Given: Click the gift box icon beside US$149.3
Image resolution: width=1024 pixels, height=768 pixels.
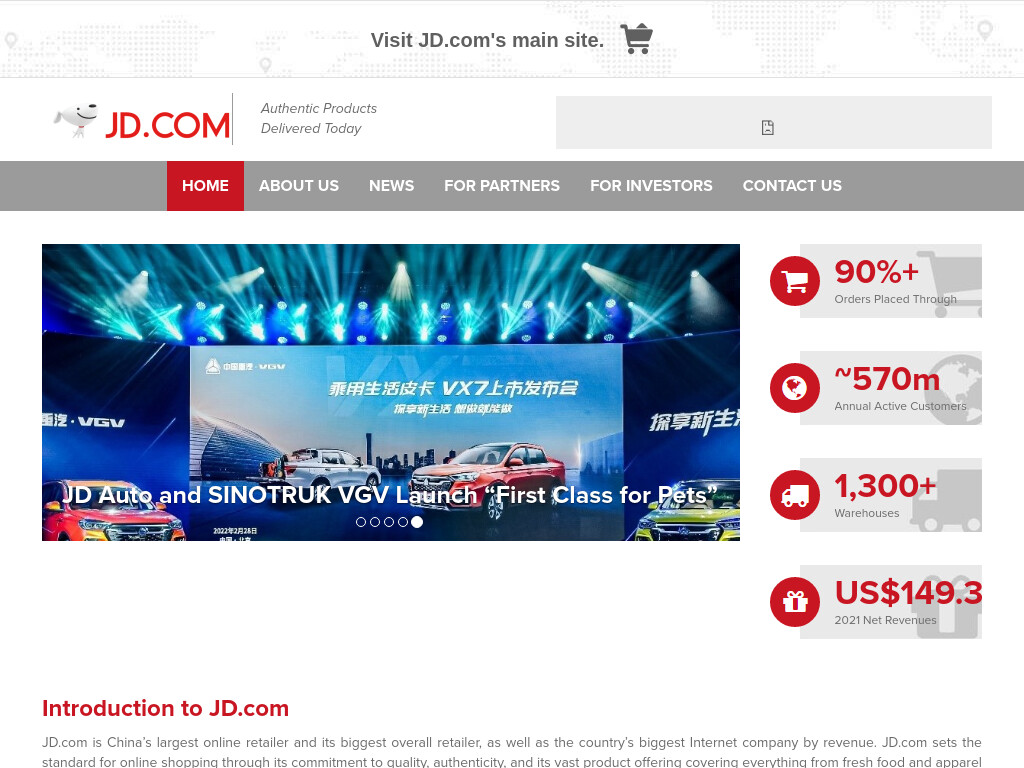Looking at the screenshot, I should click(x=795, y=602).
